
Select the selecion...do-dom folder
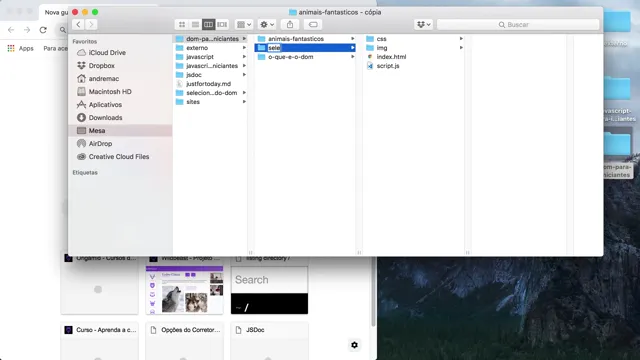[210, 93]
